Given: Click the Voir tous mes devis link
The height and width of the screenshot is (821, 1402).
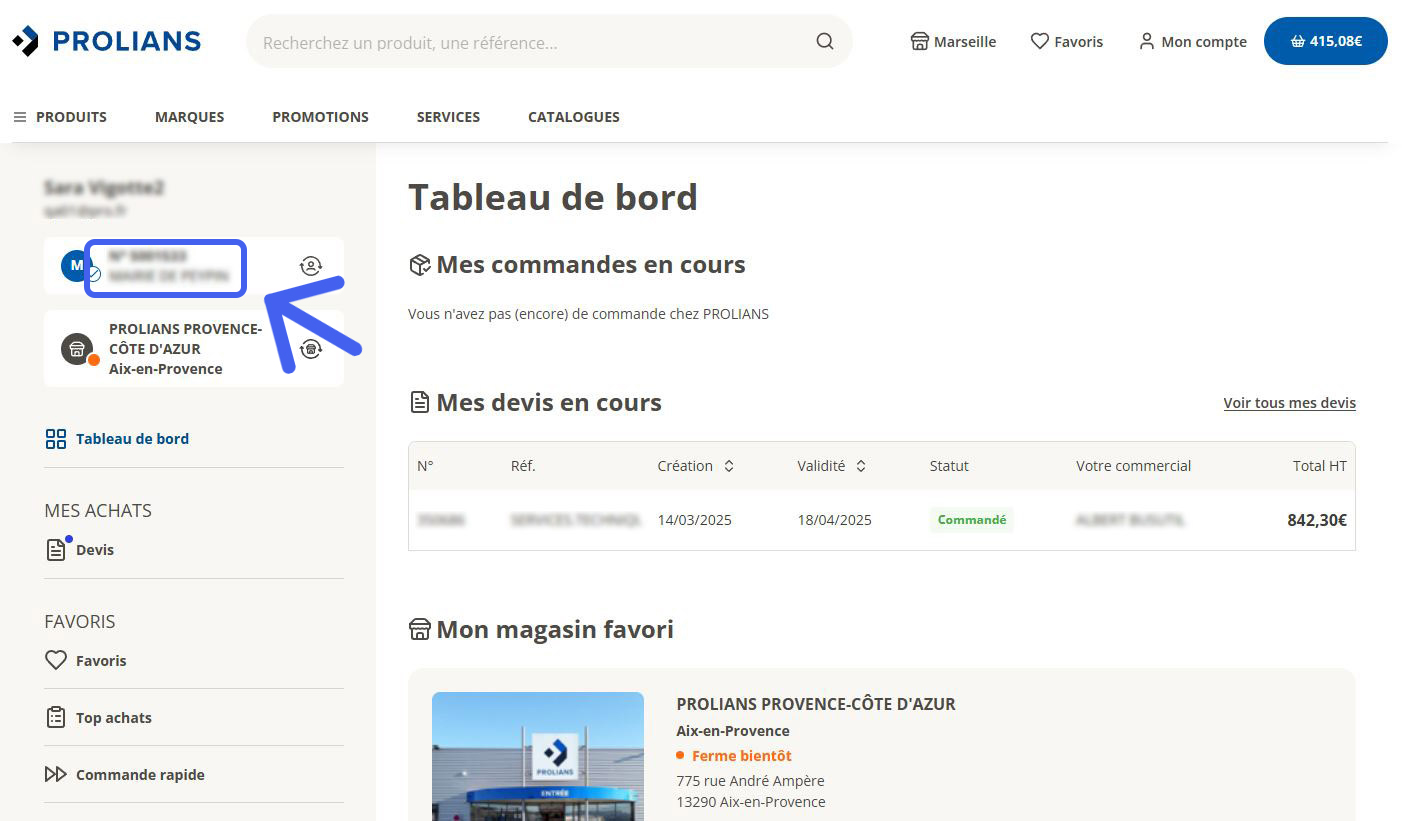Looking at the screenshot, I should tap(1290, 403).
